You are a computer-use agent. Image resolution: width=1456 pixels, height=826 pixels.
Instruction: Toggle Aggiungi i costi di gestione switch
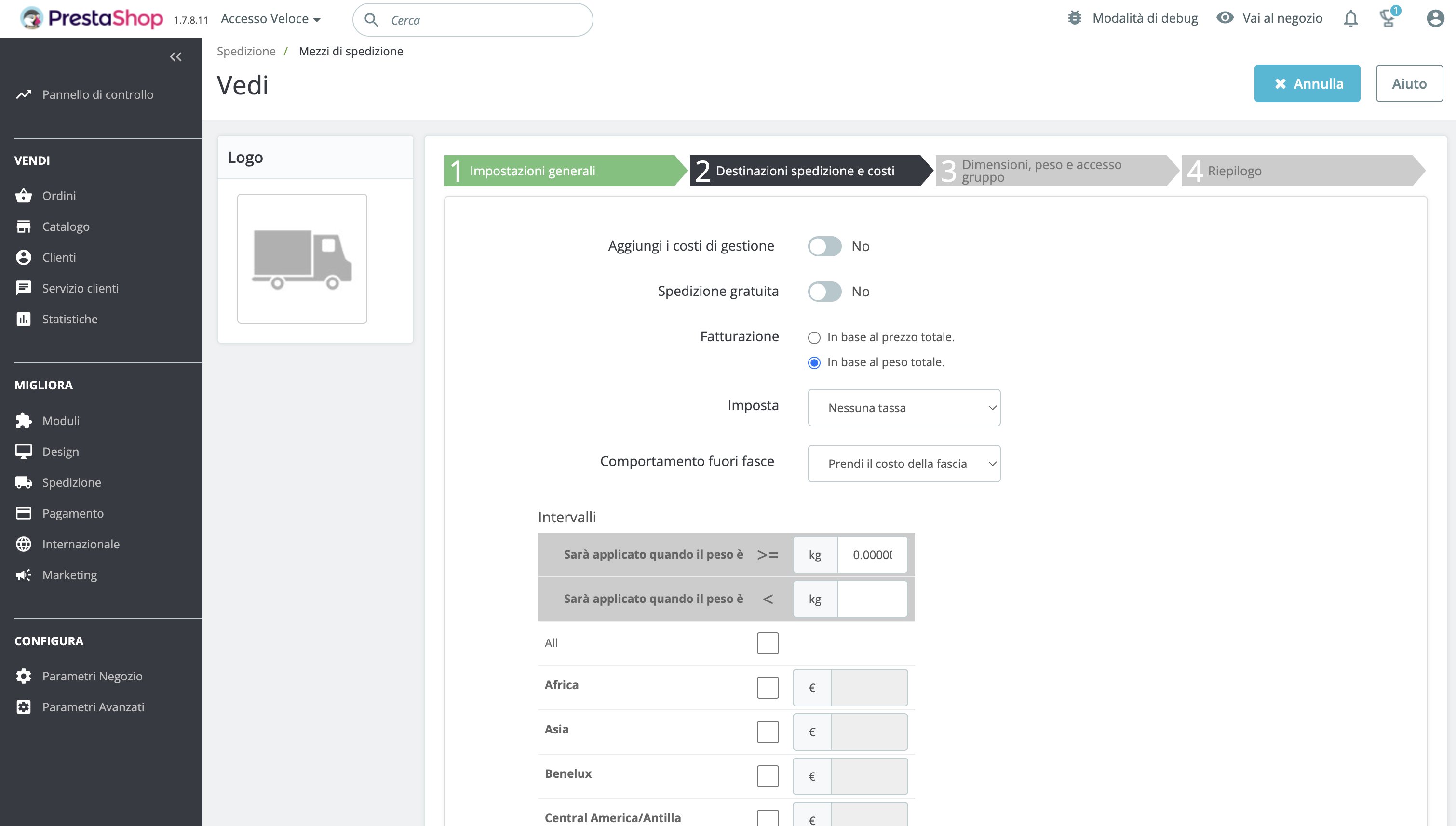click(824, 246)
